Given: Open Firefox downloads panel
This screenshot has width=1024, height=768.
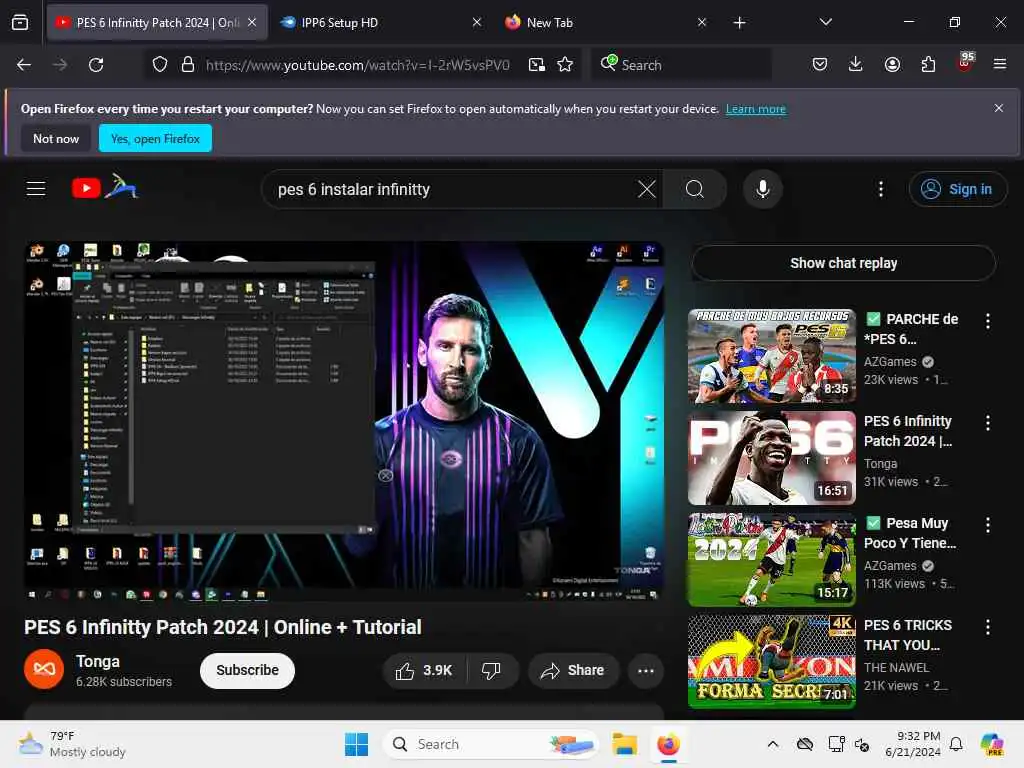Looking at the screenshot, I should pyautogui.click(x=856, y=65).
